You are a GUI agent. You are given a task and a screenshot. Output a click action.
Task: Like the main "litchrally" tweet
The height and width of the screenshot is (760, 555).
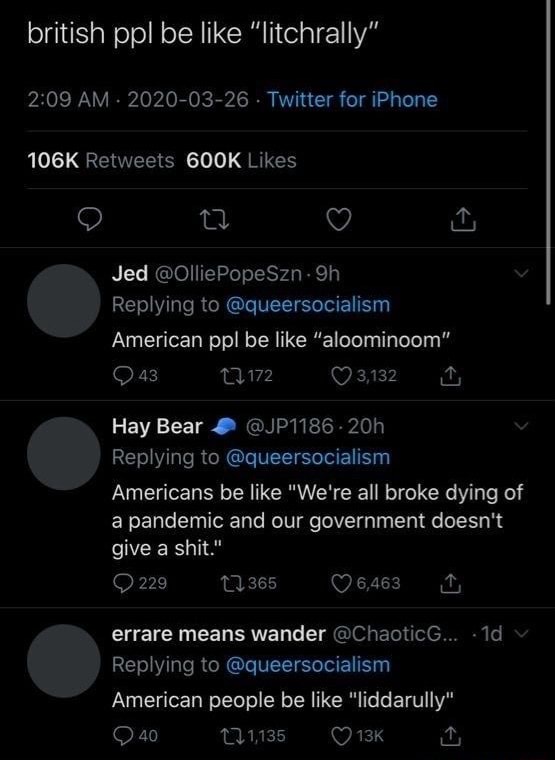[338, 220]
